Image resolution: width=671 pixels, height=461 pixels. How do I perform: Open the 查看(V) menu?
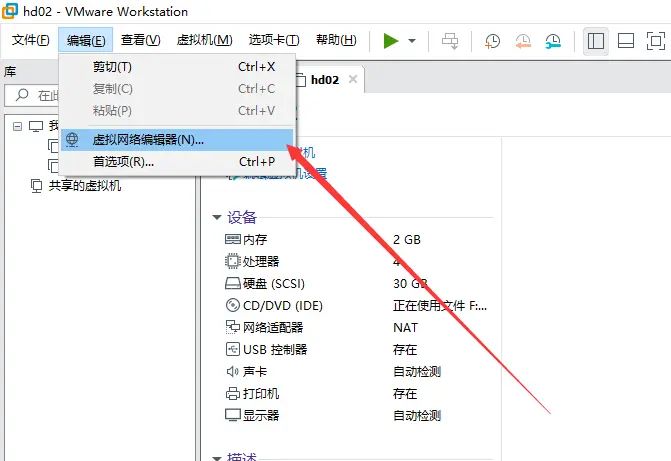click(140, 40)
